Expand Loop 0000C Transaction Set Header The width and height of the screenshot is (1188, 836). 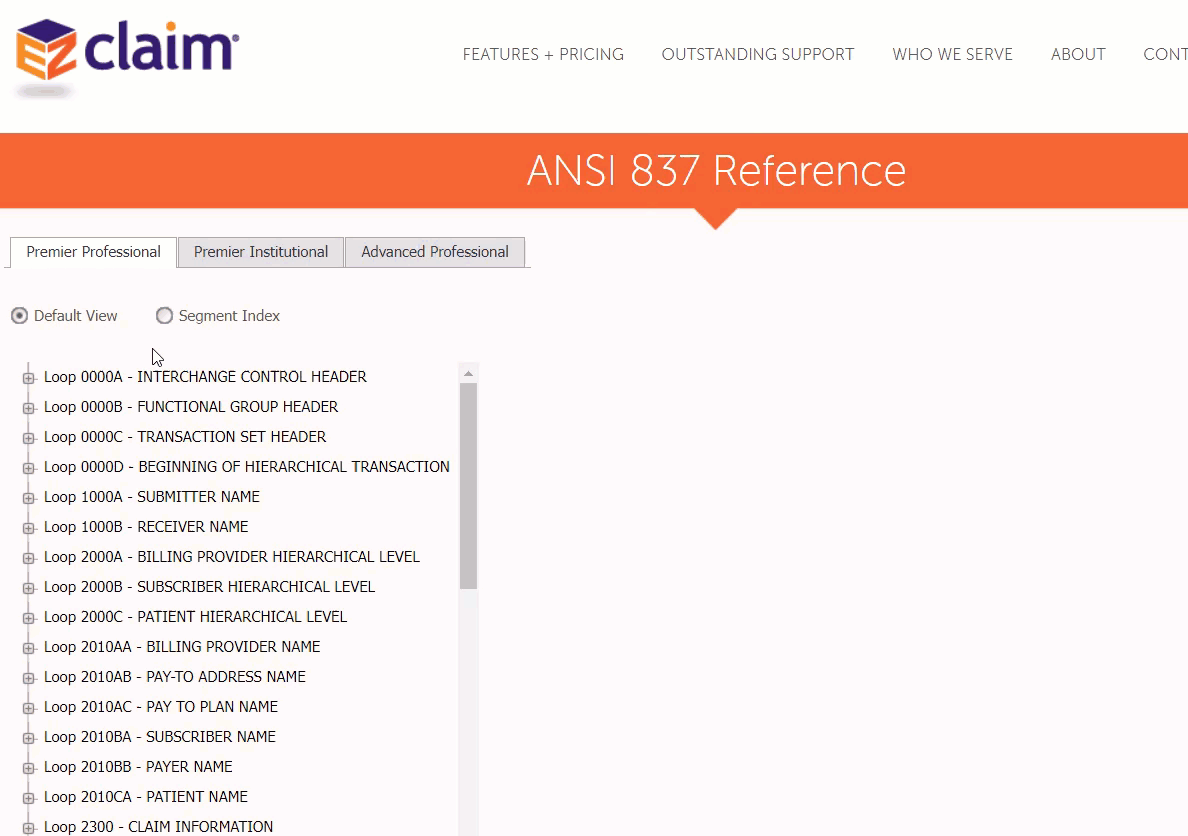tap(29, 438)
